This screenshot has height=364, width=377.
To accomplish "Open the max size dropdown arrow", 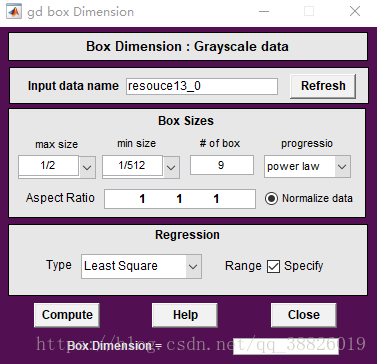I will [87, 167].
